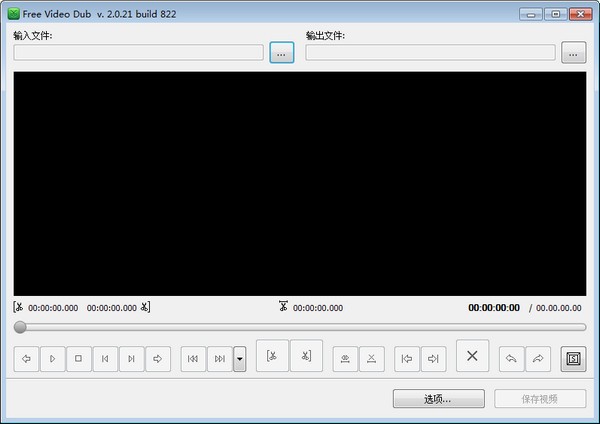This screenshot has height=424, width=600.
Task: Toggle the fullscreen preview button
Action: (573, 359)
